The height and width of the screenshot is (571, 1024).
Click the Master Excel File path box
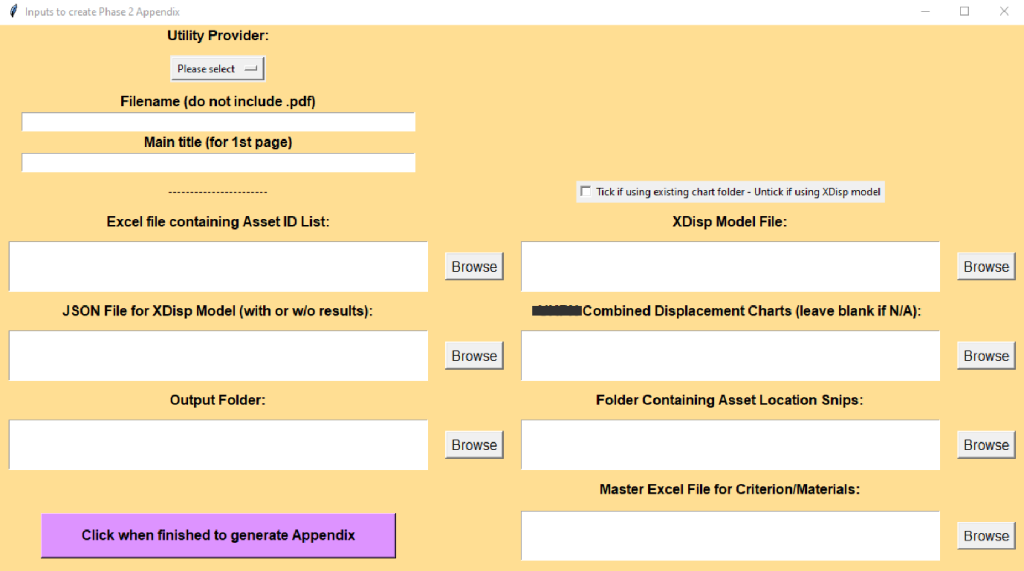(x=730, y=536)
